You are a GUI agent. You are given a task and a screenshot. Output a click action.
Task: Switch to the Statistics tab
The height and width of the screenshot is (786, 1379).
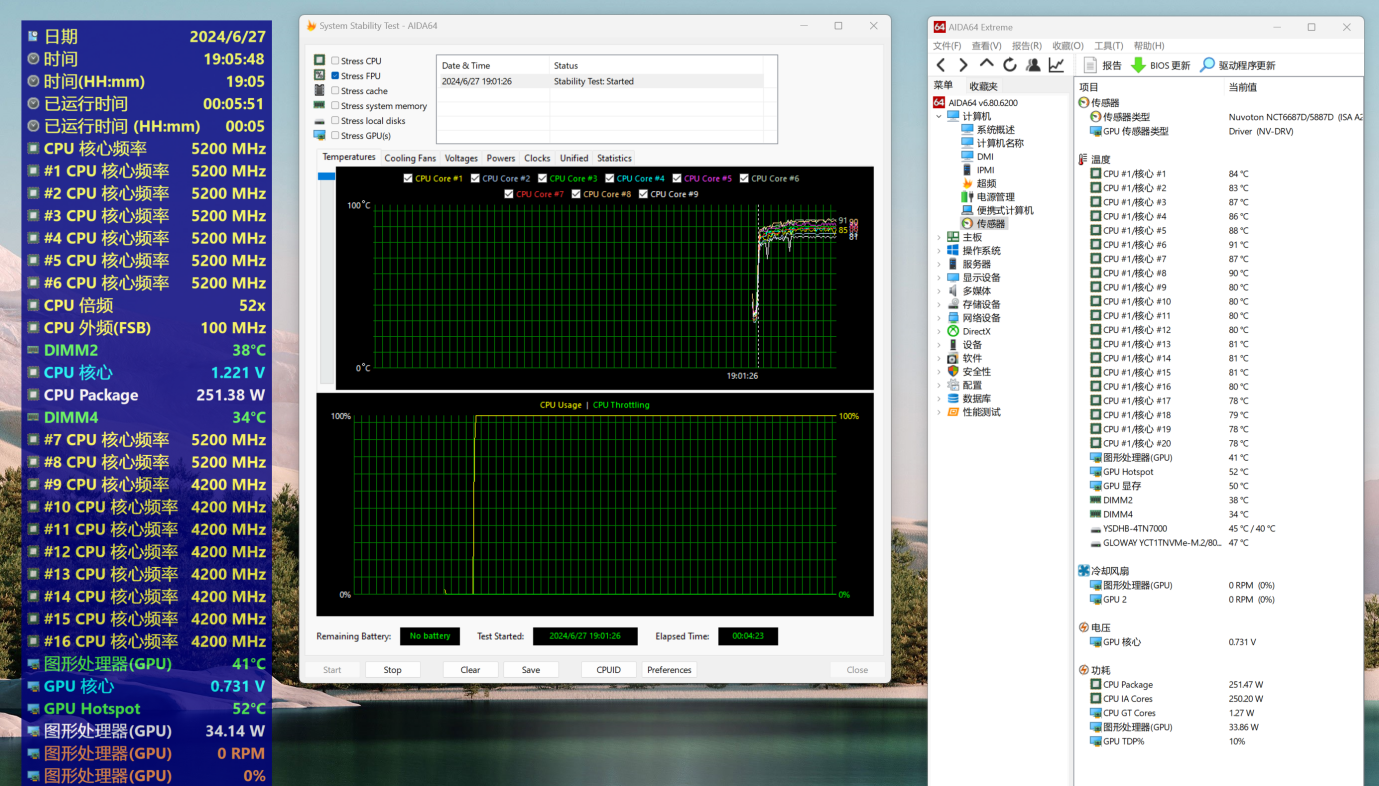[614, 158]
